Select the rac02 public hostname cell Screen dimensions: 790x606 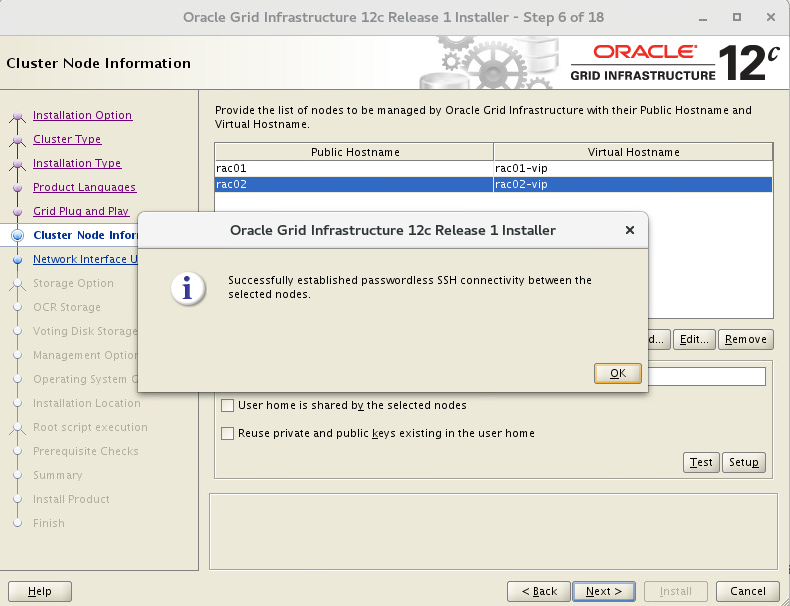354,184
